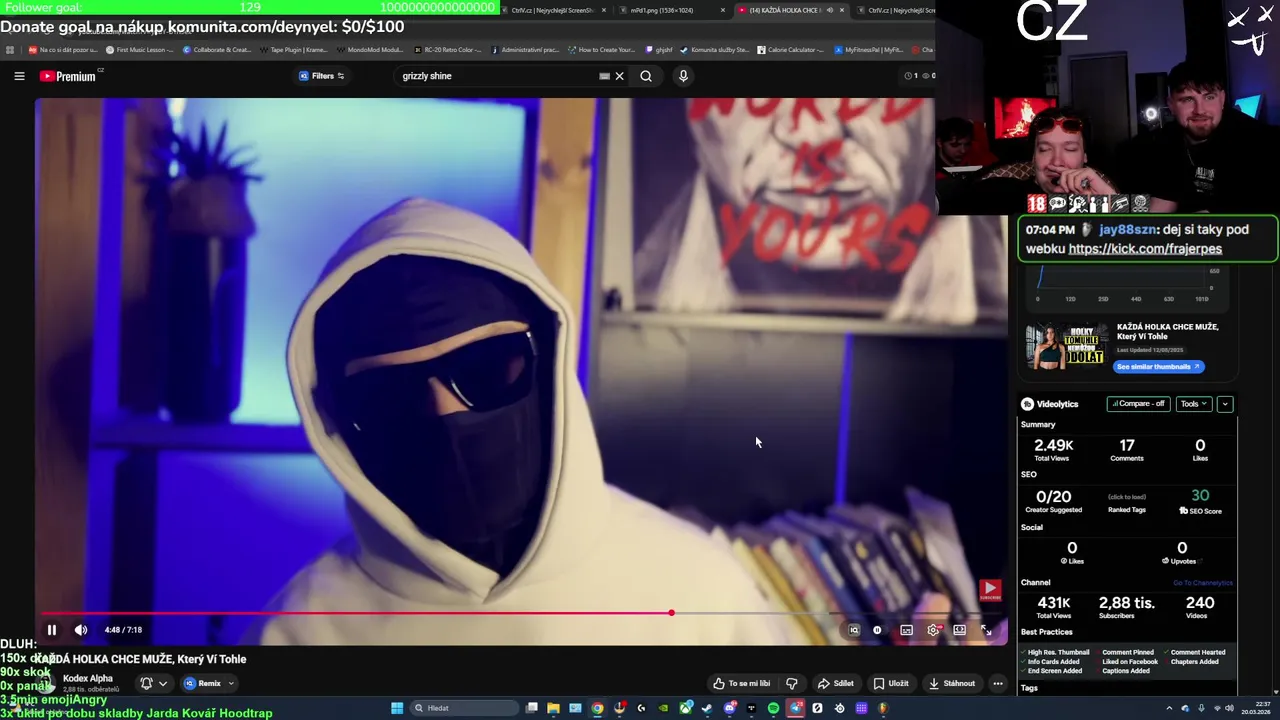Share the video with Sdílet
Screen dimensions: 1280x720
[x=835, y=684]
